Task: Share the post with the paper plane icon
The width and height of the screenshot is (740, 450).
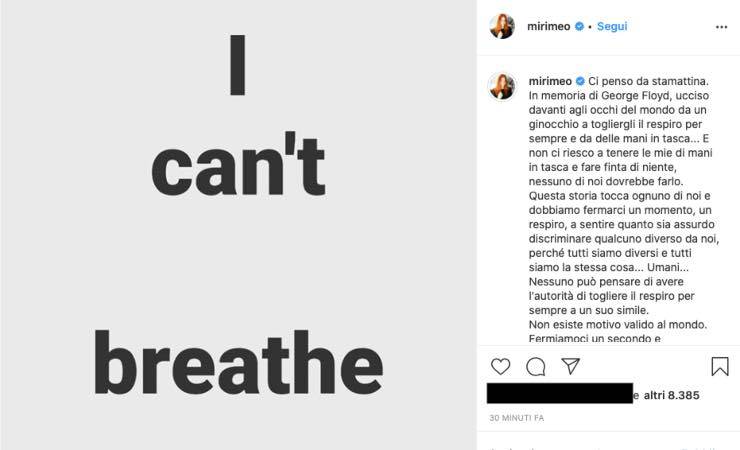Action: (570, 367)
